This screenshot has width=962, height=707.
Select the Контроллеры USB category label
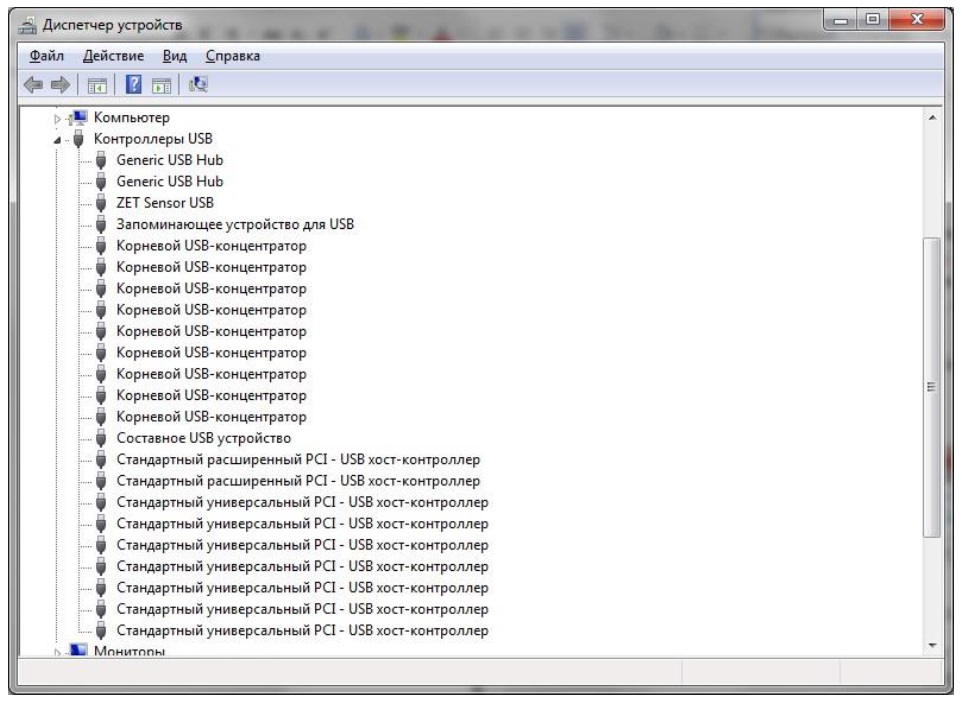pos(153,139)
